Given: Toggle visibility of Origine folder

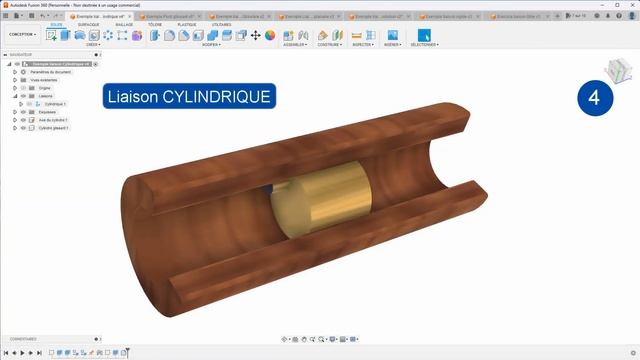Looking at the screenshot, I should 23,88.
